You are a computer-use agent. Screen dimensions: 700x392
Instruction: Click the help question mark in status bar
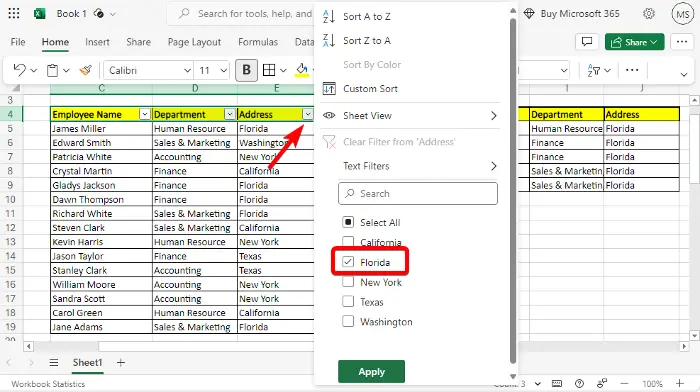[x=579, y=384]
